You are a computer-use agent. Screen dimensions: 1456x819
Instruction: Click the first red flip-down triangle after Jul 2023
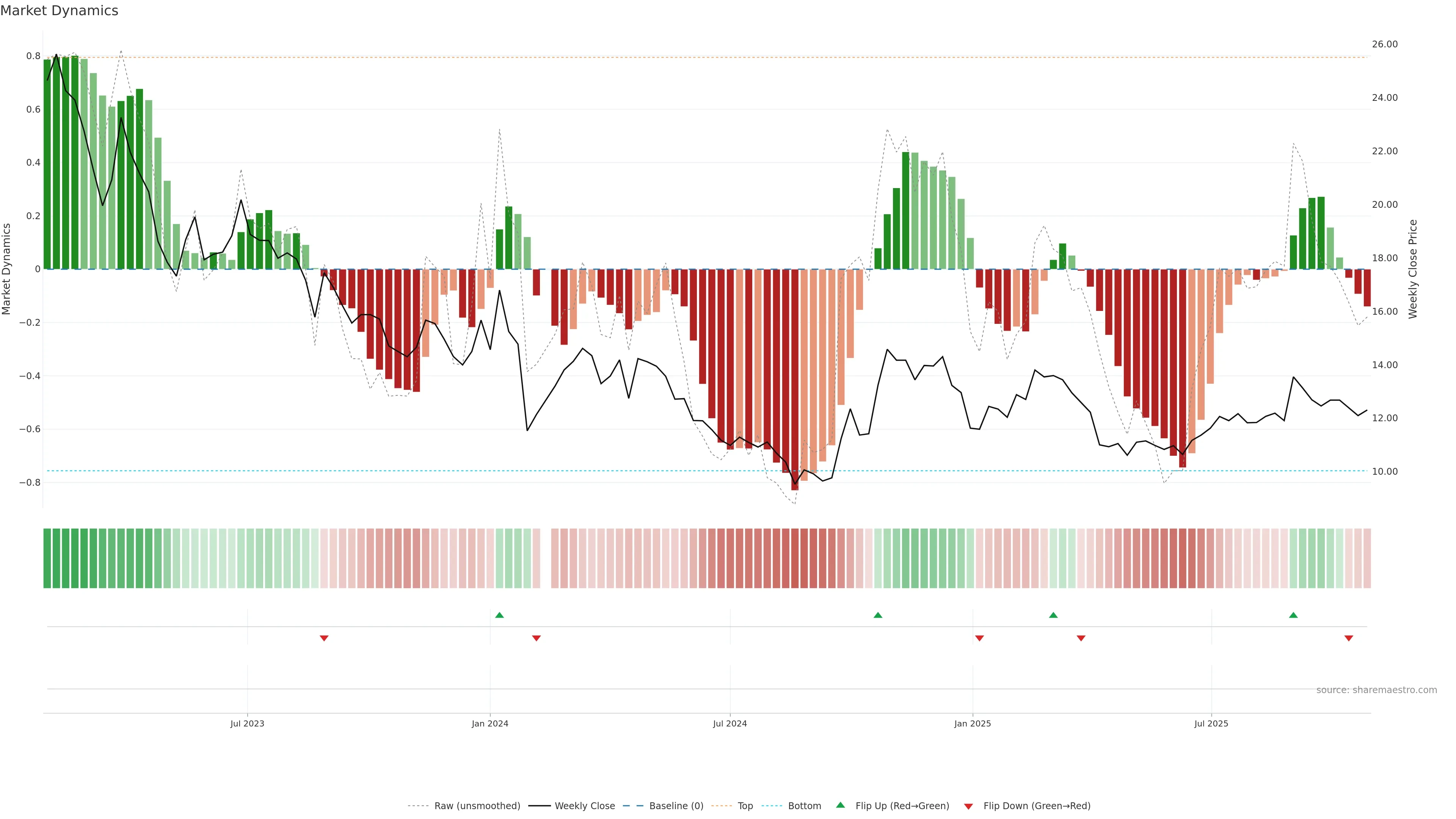(324, 638)
